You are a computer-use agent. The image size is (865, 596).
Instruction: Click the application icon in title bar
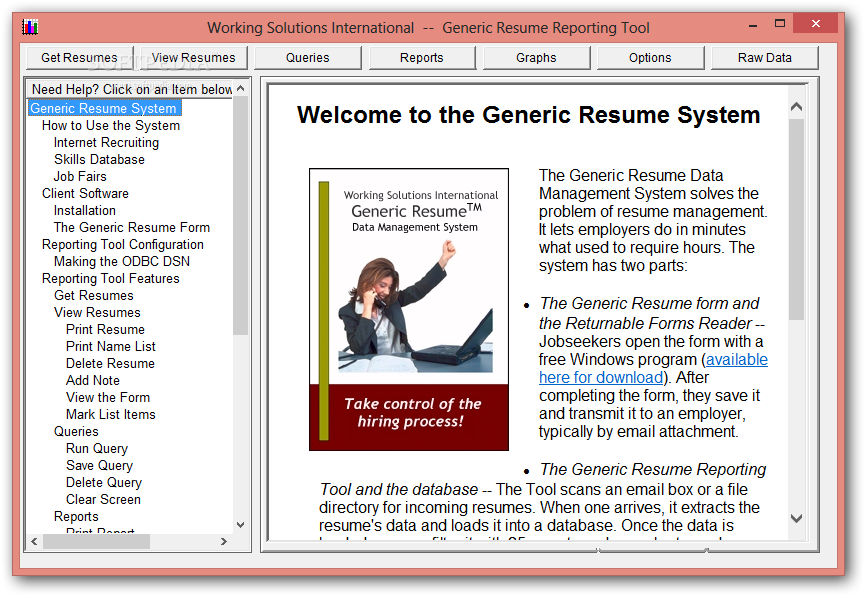30,27
